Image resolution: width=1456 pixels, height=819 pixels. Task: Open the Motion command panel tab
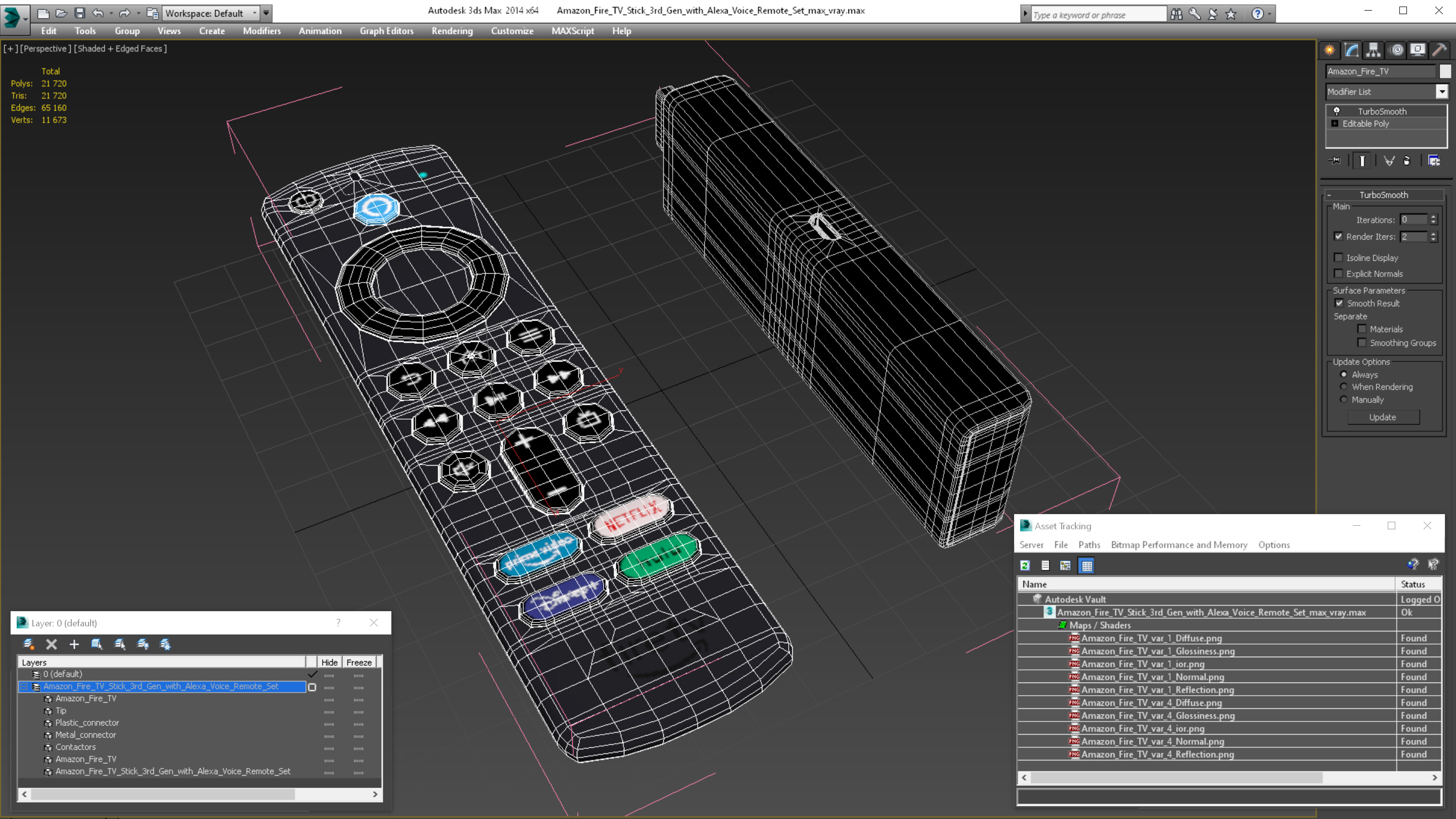pyautogui.click(x=1397, y=51)
